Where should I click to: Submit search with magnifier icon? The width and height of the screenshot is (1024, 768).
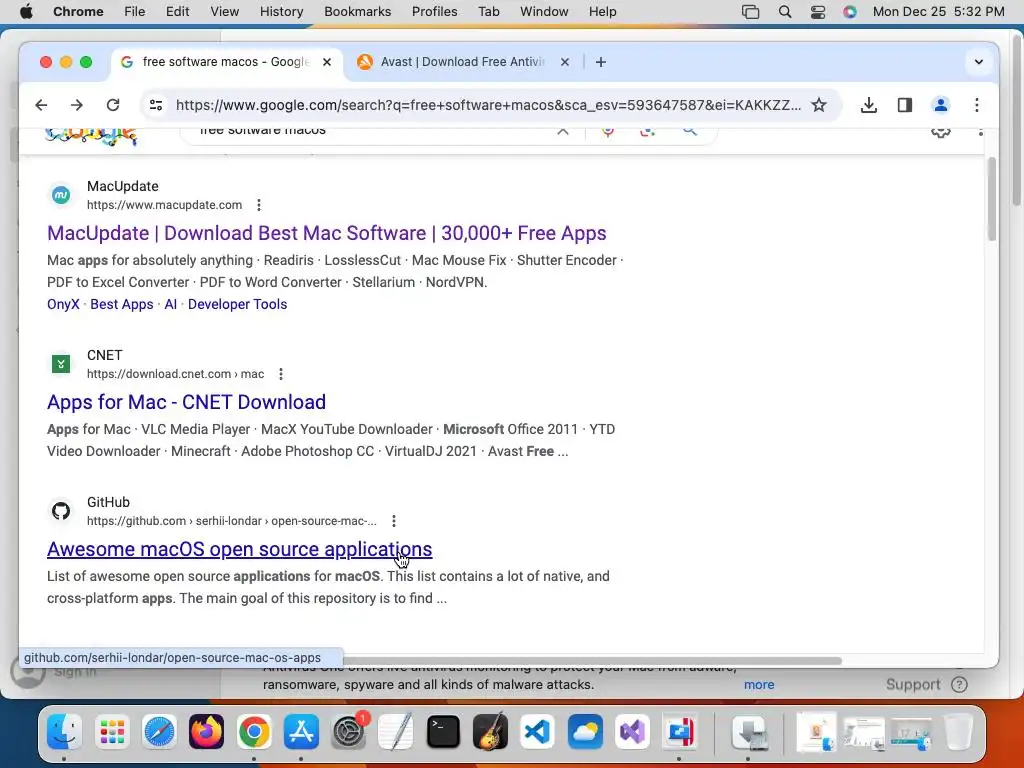click(690, 131)
